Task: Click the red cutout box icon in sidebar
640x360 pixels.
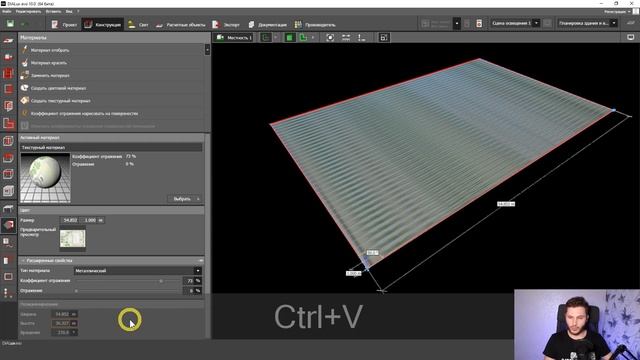Action: [8, 174]
